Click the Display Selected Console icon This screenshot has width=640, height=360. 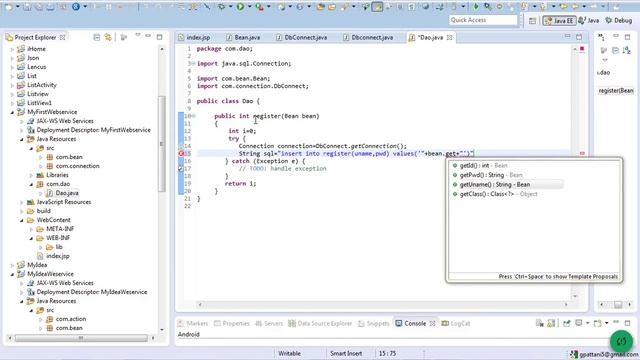pyautogui.click(x=579, y=323)
